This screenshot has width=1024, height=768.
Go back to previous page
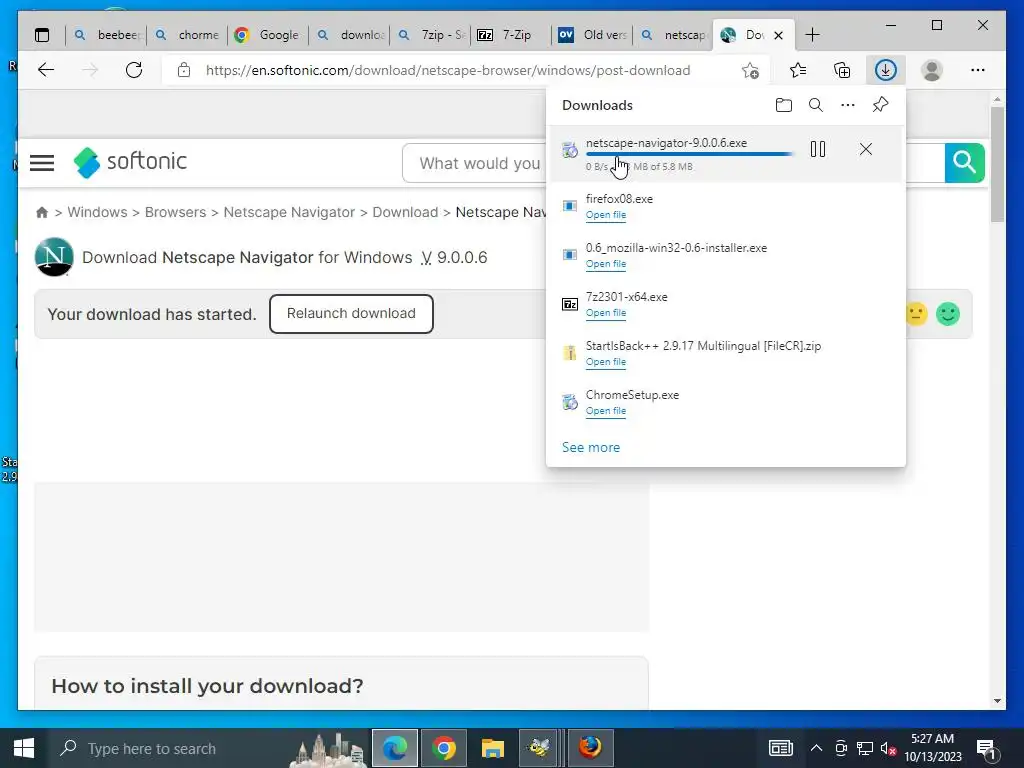pos(46,70)
